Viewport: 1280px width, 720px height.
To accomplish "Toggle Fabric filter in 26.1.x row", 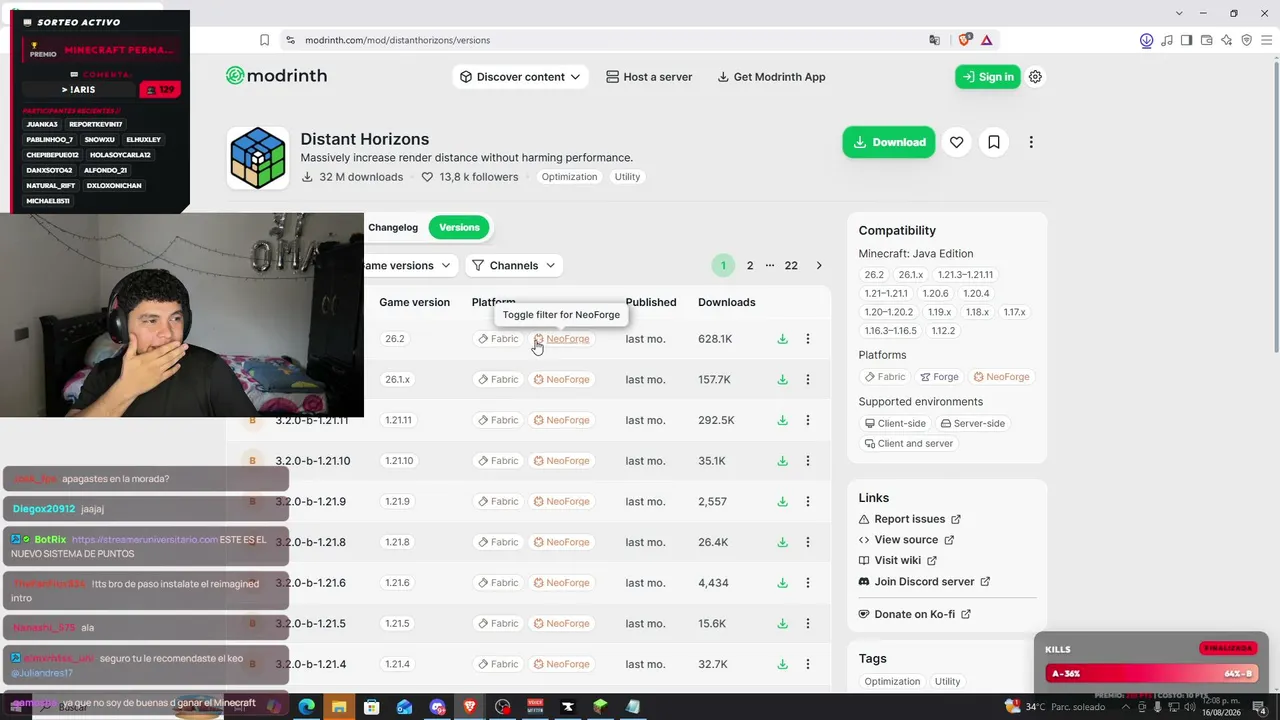I will pyautogui.click(x=498, y=380).
